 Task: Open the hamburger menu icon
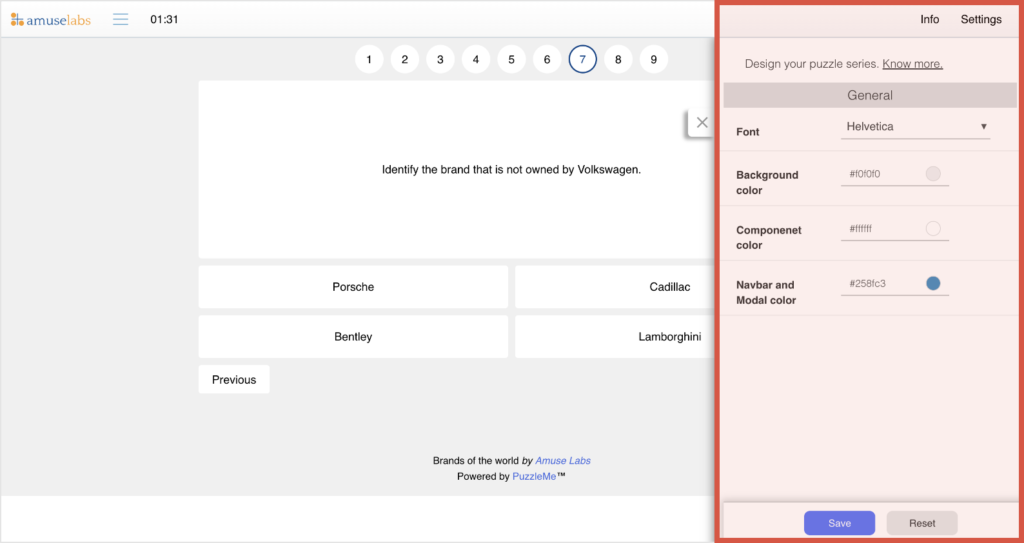[x=120, y=20]
